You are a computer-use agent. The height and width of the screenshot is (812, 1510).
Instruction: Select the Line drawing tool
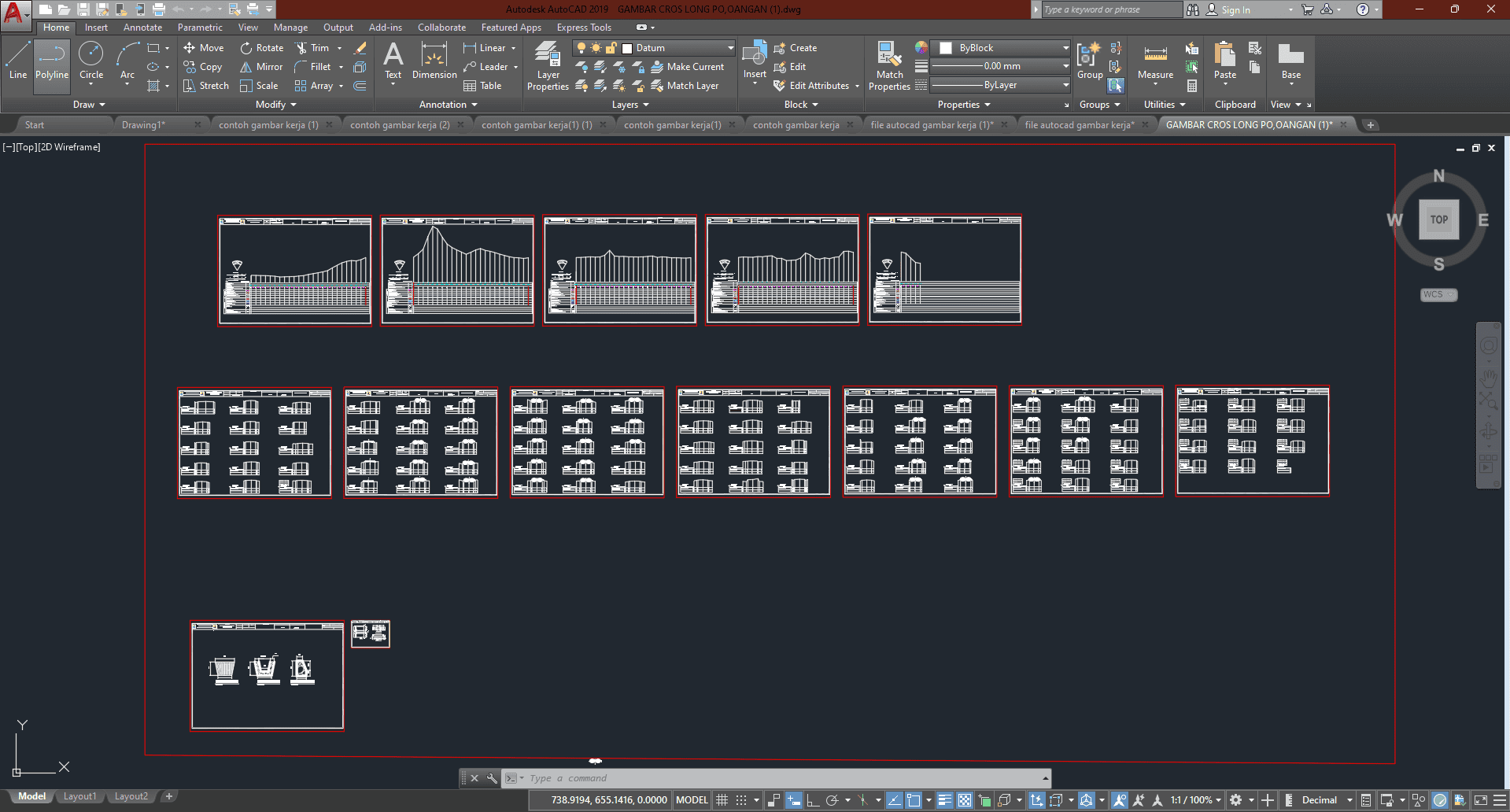pyautogui.click(x=18, y=61)
